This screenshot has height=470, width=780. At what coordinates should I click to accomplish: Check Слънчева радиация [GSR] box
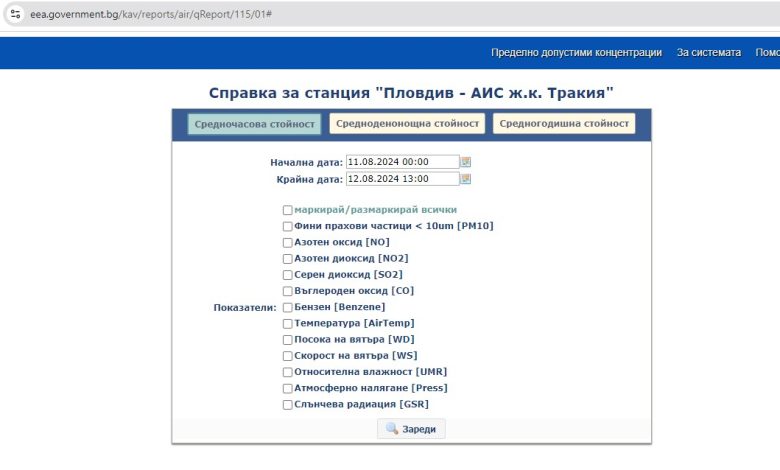pyautogui.click(x=288, y=405)
